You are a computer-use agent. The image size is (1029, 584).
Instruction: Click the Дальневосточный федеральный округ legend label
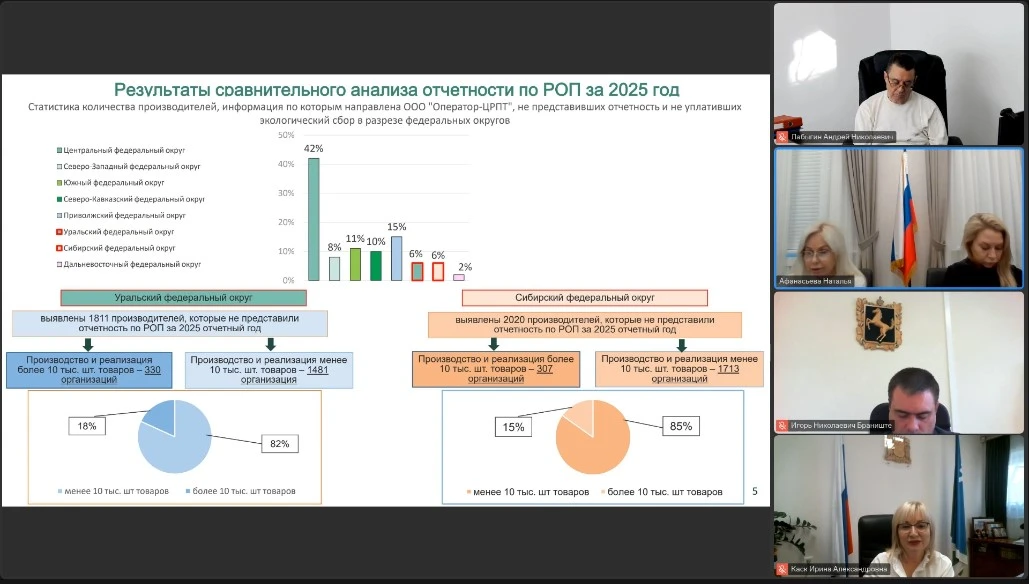coord(133,264)
